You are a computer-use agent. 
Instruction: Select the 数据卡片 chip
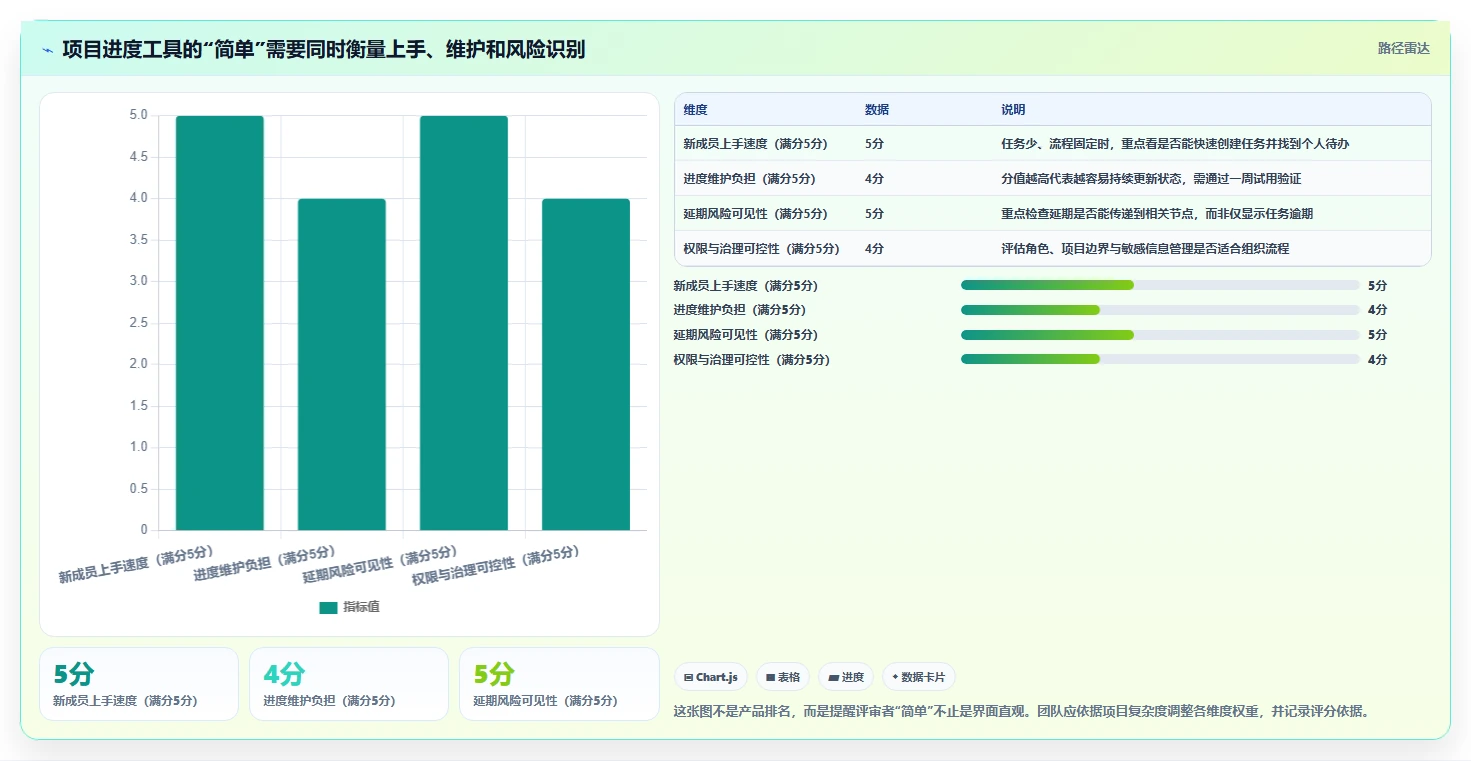point(918,677)
